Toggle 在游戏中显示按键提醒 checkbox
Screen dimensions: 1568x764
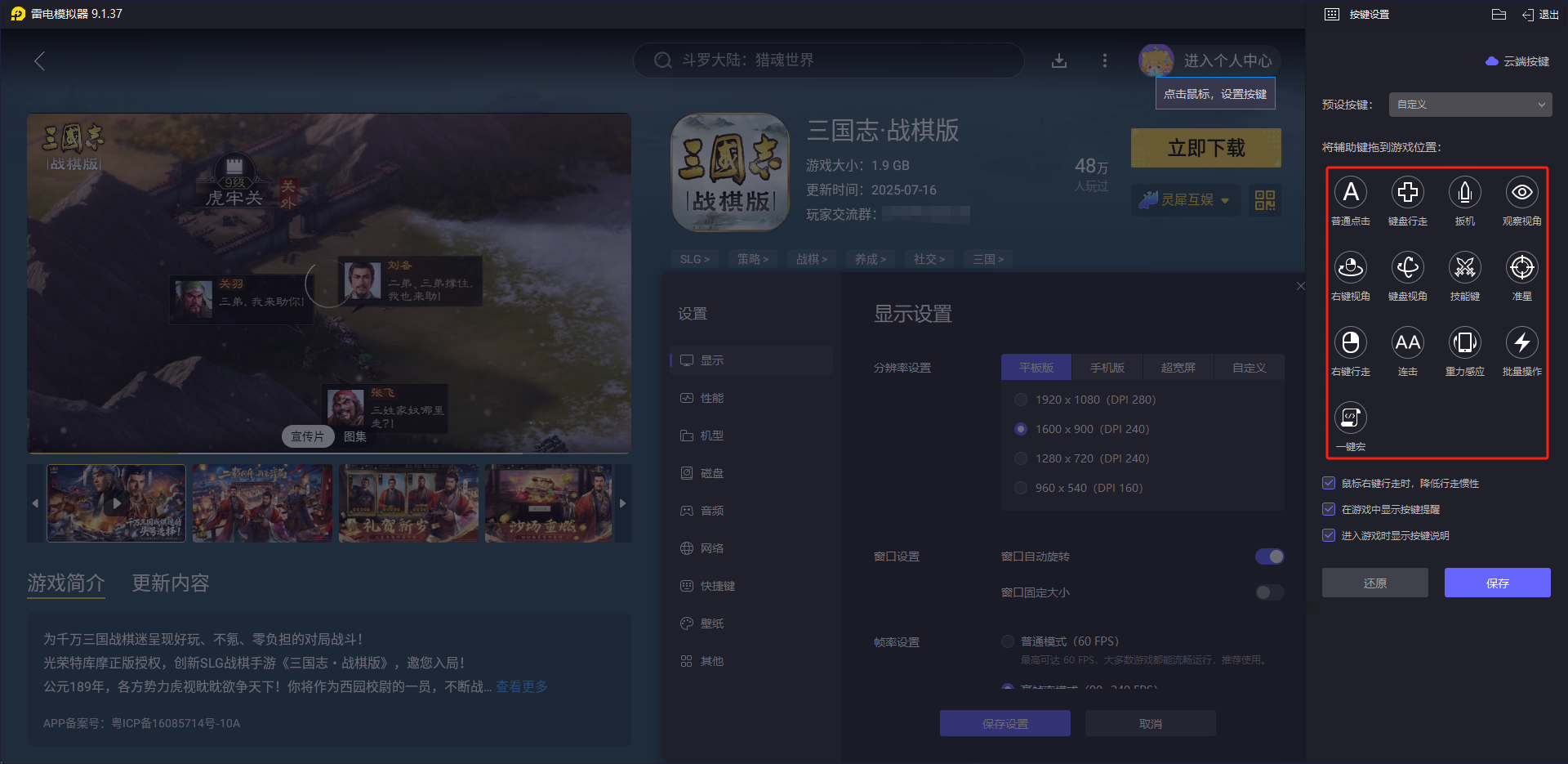pyautogui.click(x=1329, y=509)
